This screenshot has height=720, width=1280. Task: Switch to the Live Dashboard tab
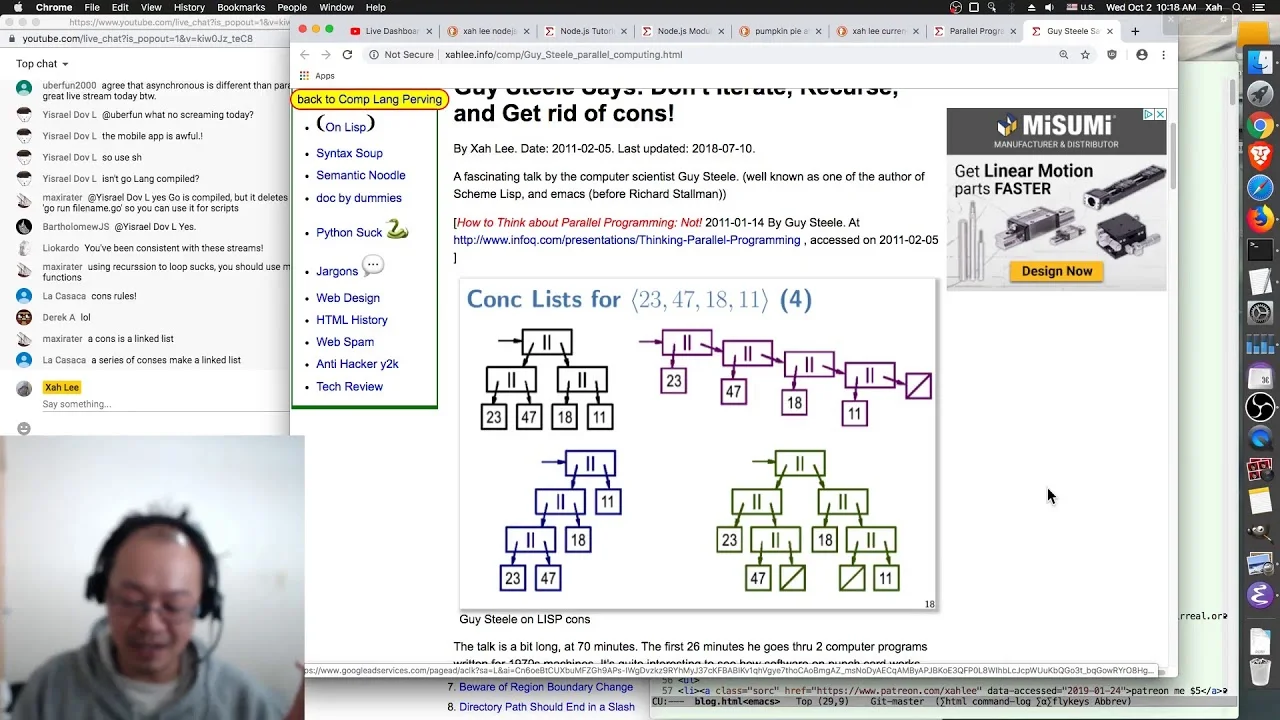(x=384, y=31)
